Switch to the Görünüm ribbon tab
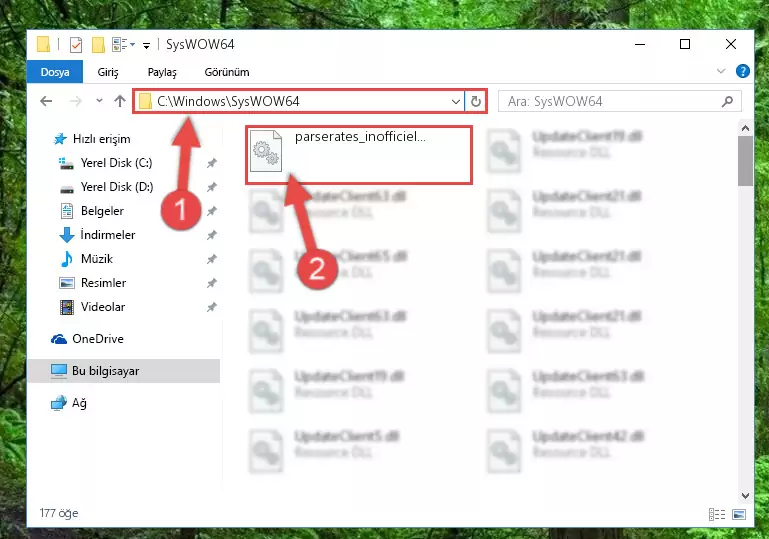Image resolution: width=769 pixels, height=539 pixels. [x=227, y=72]
